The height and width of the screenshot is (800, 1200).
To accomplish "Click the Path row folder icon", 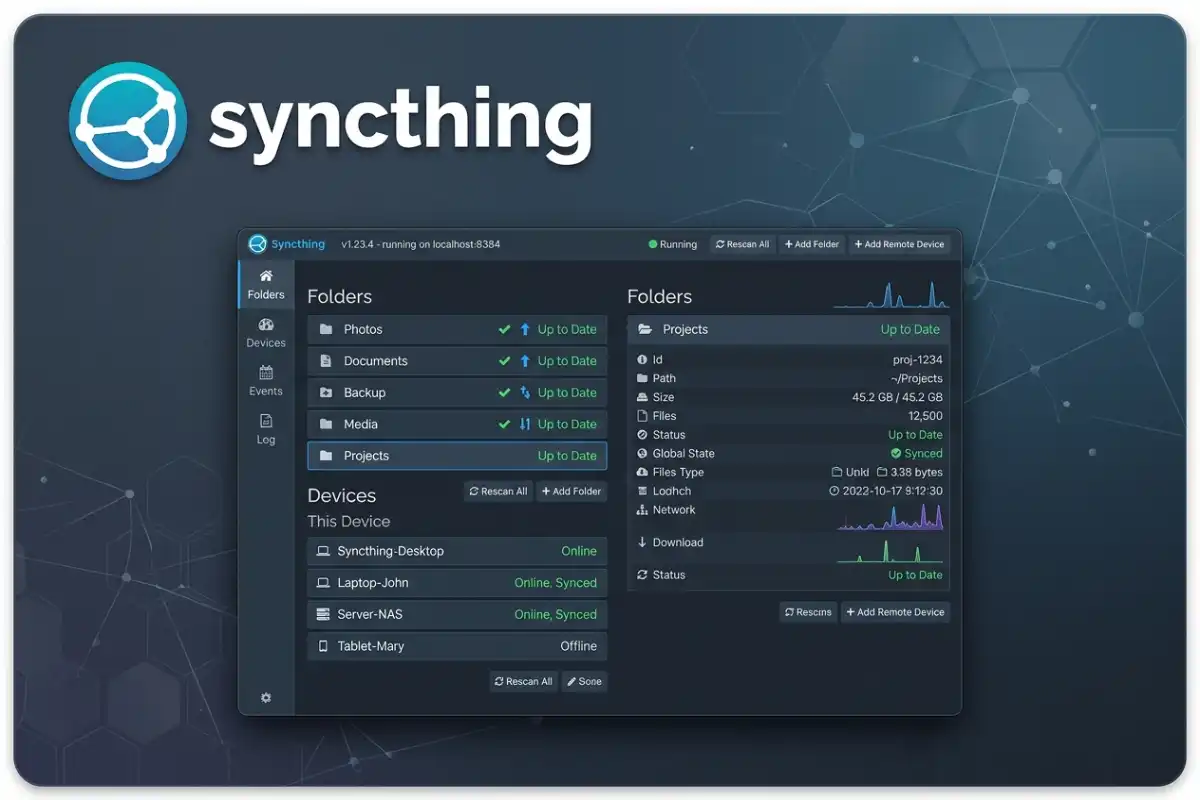I will [642, 378].
